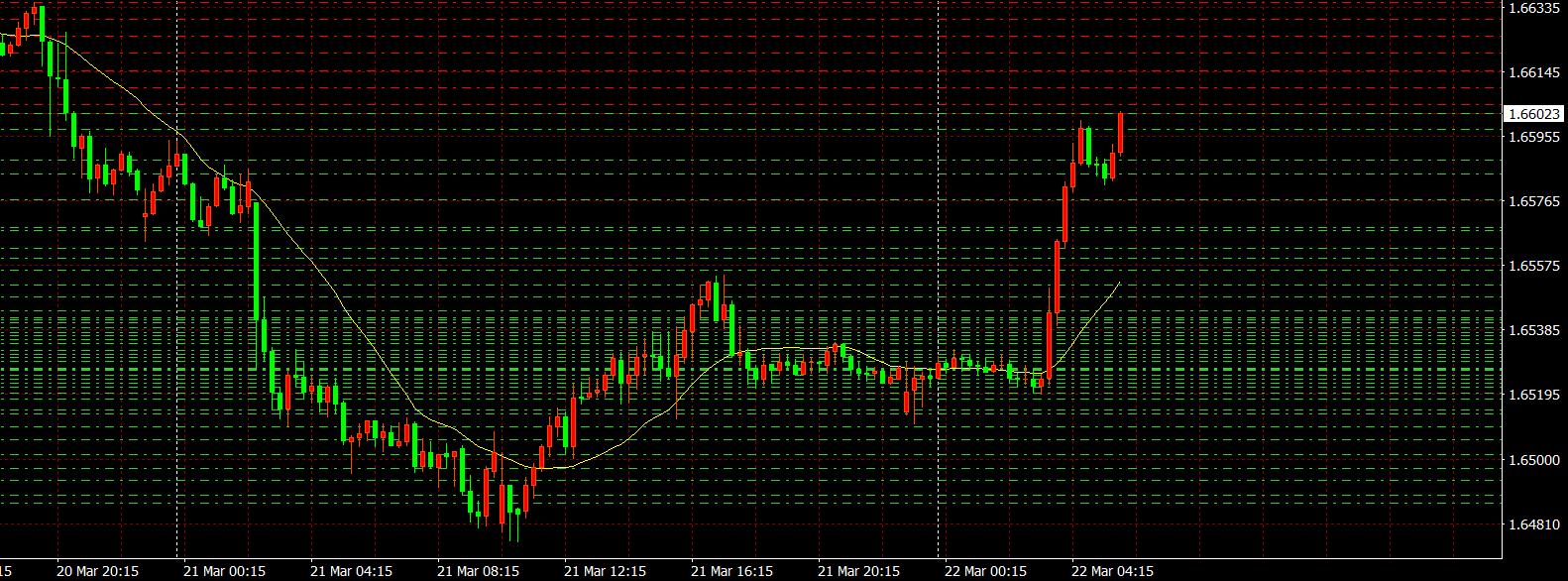
Task: Select the 21 Mar 08:15 time label
Action: [x=478, y=571]
